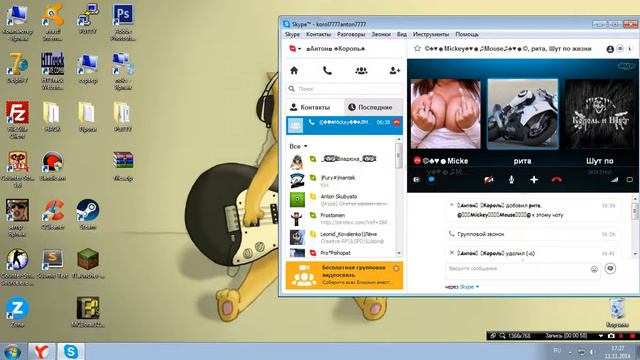This screenshot has height=360, width=640.
Task: Click the рита motorcycle thumbnail
Action: point(523,114)
